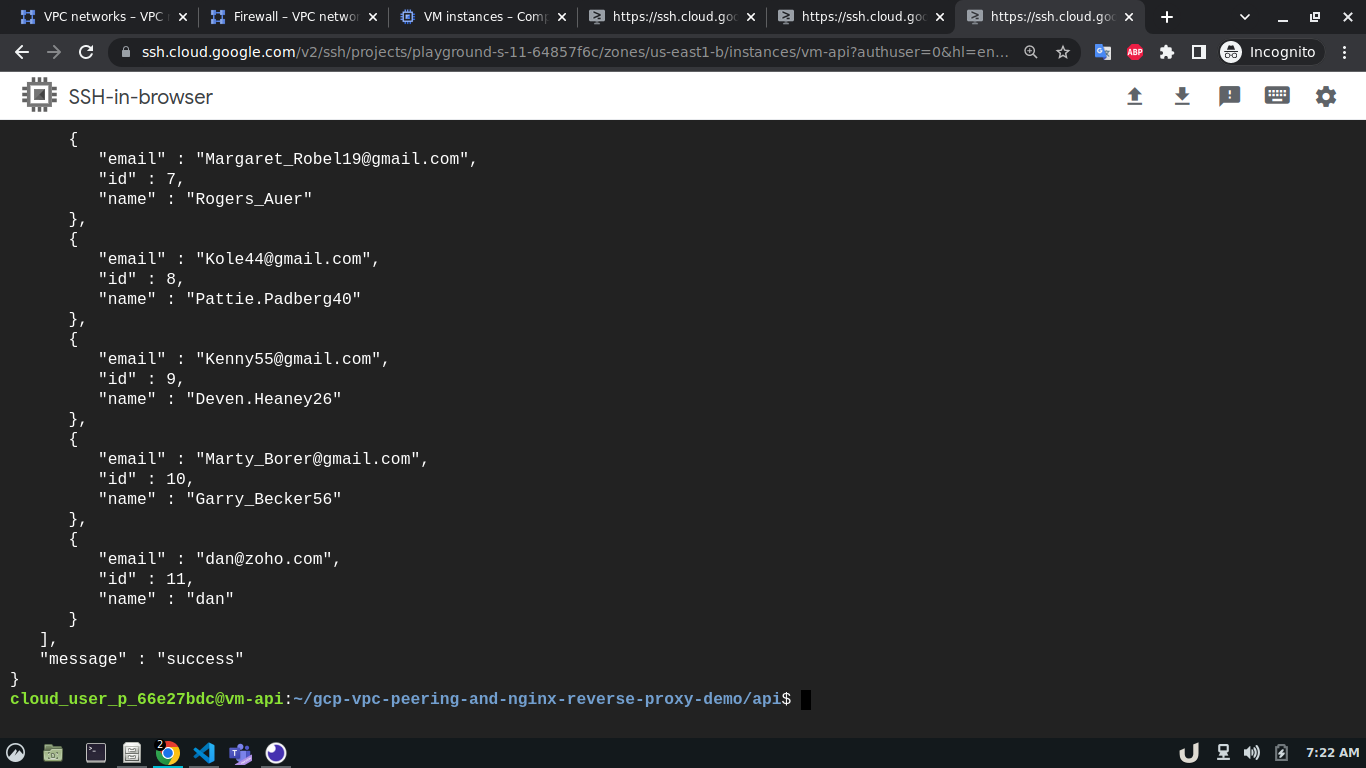Open the volume control tray icon

[1252, 753]
